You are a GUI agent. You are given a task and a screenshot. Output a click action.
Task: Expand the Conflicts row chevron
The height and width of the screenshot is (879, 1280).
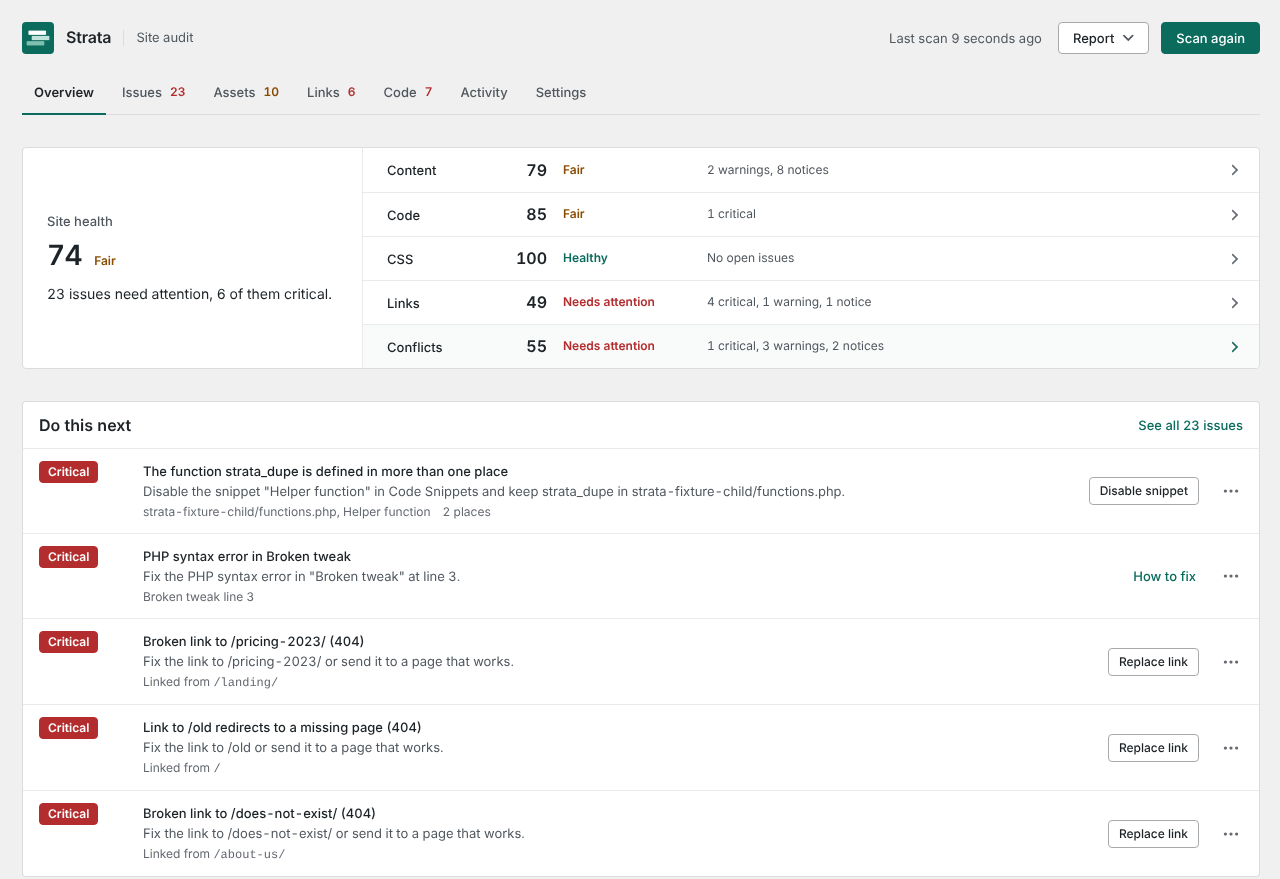pyautogui.click(x=1235, y=347)
